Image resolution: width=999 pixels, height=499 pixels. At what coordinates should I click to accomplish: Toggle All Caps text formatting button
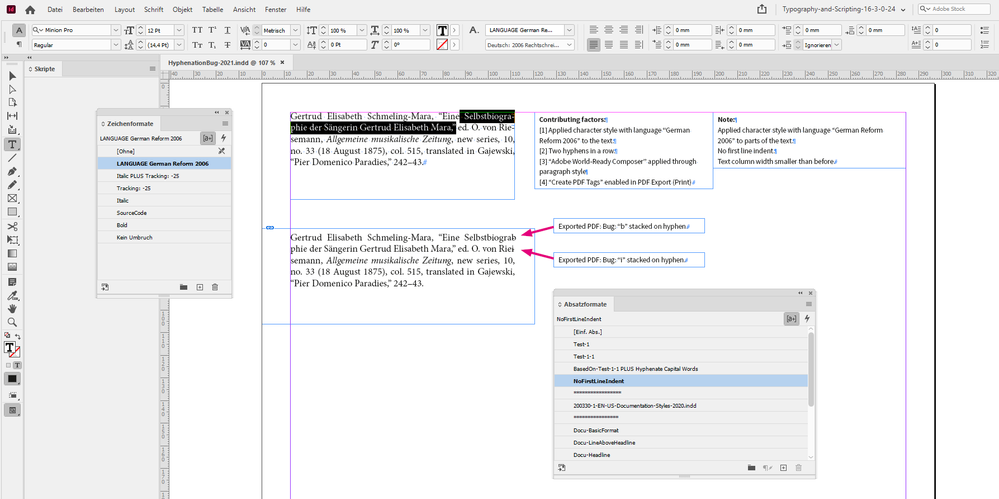coord(196,30)
